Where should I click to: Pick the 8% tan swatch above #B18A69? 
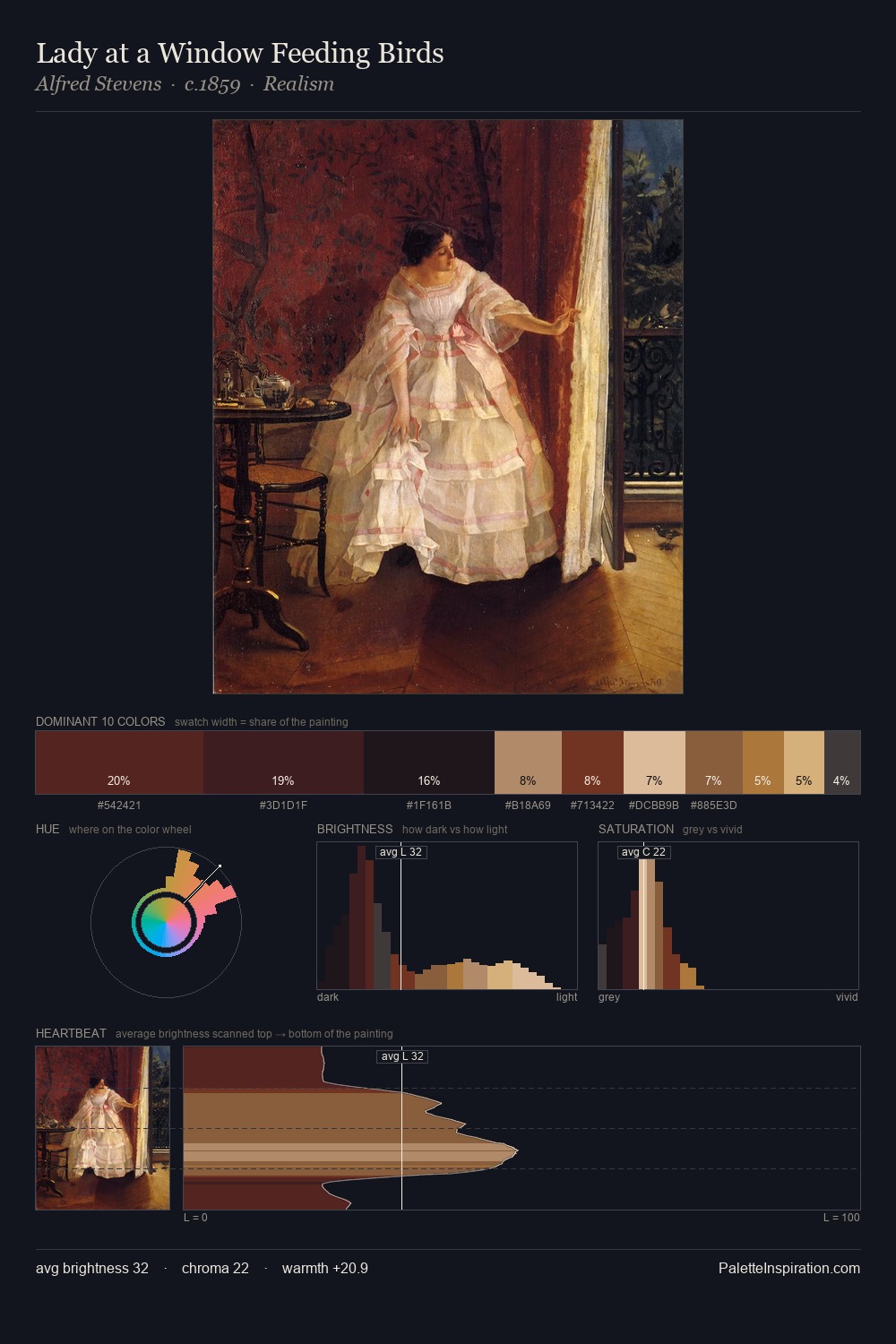528,762
